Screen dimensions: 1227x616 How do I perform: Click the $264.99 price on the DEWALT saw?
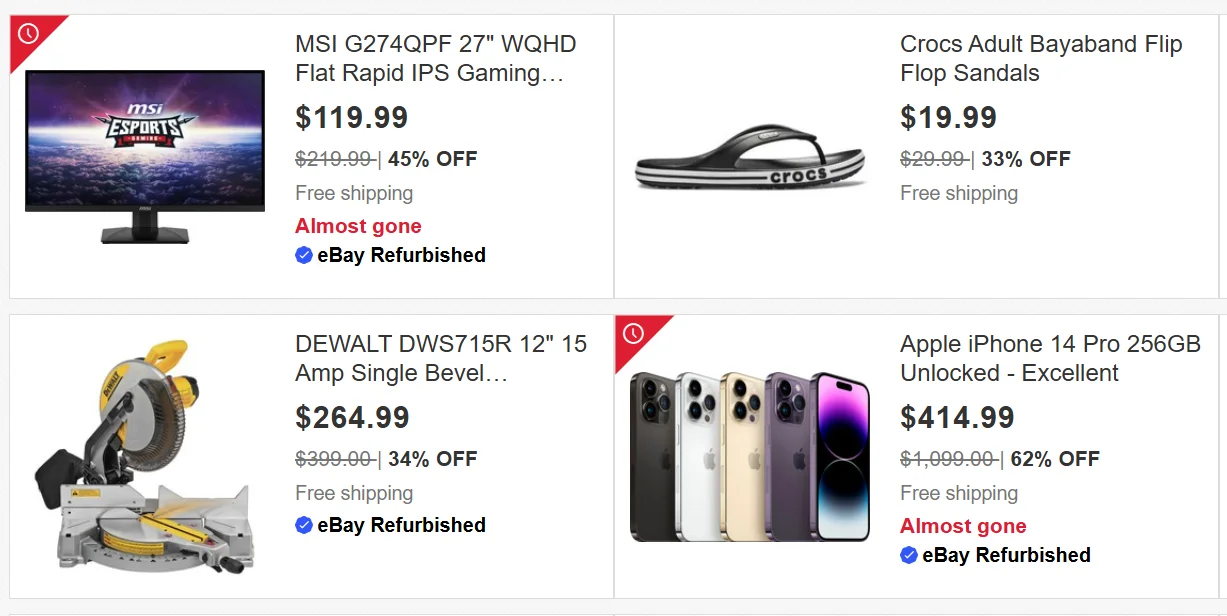[353, 417]
